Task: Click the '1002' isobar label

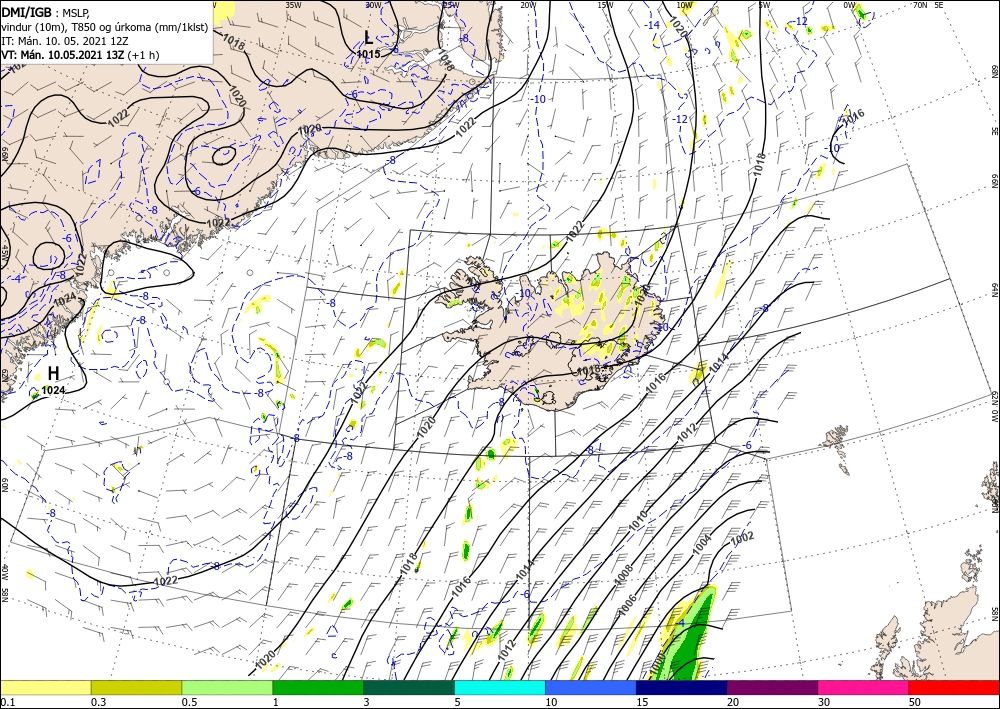Action: 742,539
